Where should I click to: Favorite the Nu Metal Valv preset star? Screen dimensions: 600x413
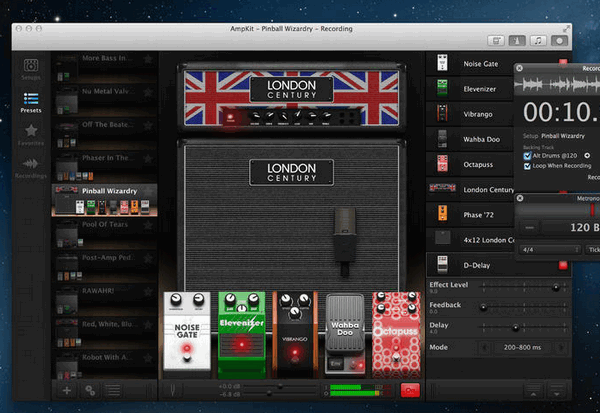(x=148, y=92)
